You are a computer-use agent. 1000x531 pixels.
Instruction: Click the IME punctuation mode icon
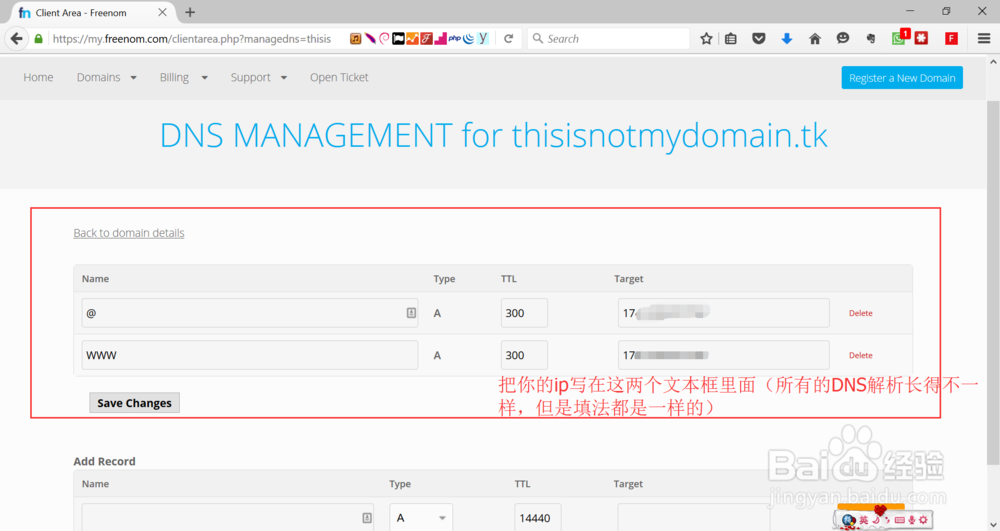887,520
